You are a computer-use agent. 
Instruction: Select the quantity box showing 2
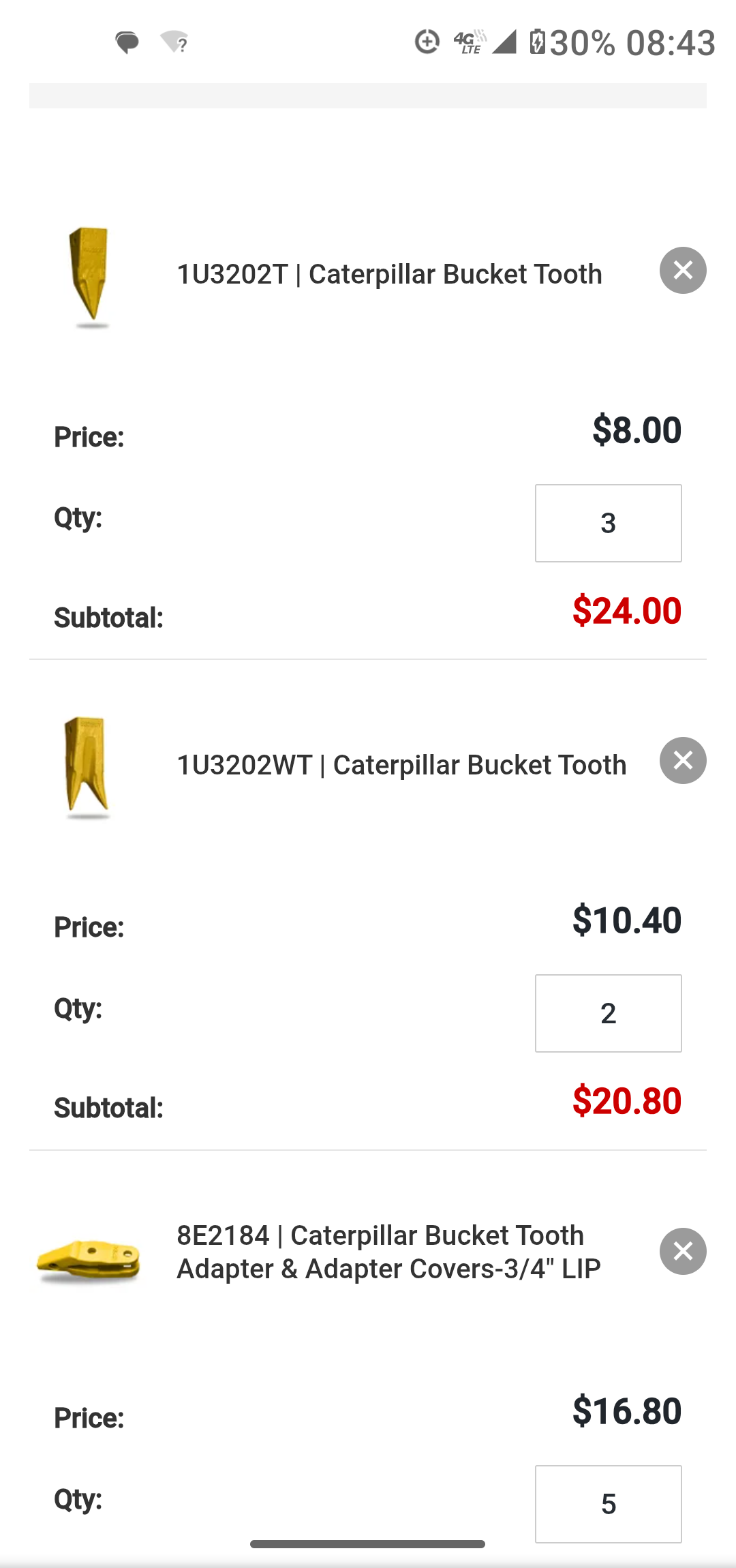[x=608, y=1013]
